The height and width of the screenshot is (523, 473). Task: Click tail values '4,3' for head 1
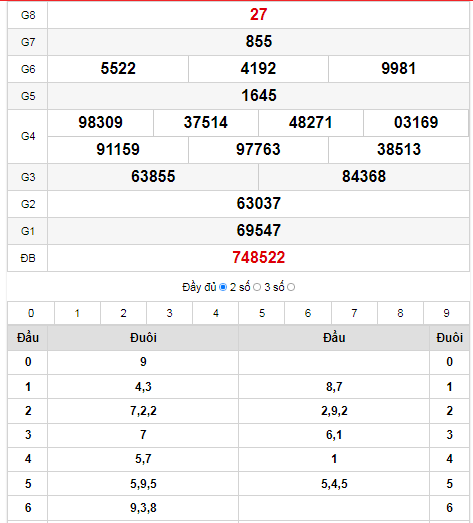coord(143,387)
